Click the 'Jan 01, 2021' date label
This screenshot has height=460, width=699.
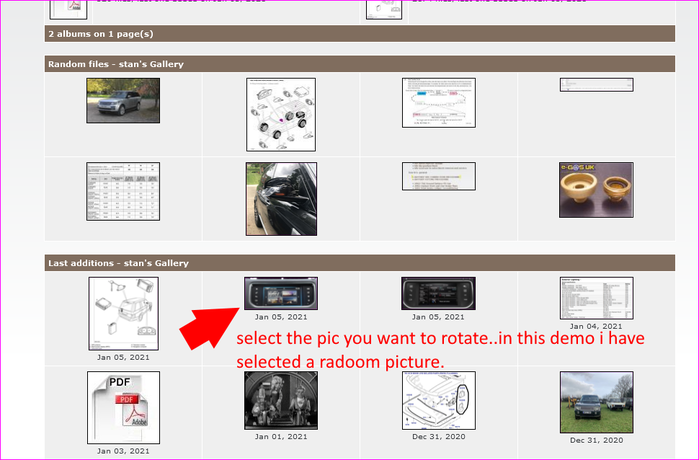click(x=281, y=437)
